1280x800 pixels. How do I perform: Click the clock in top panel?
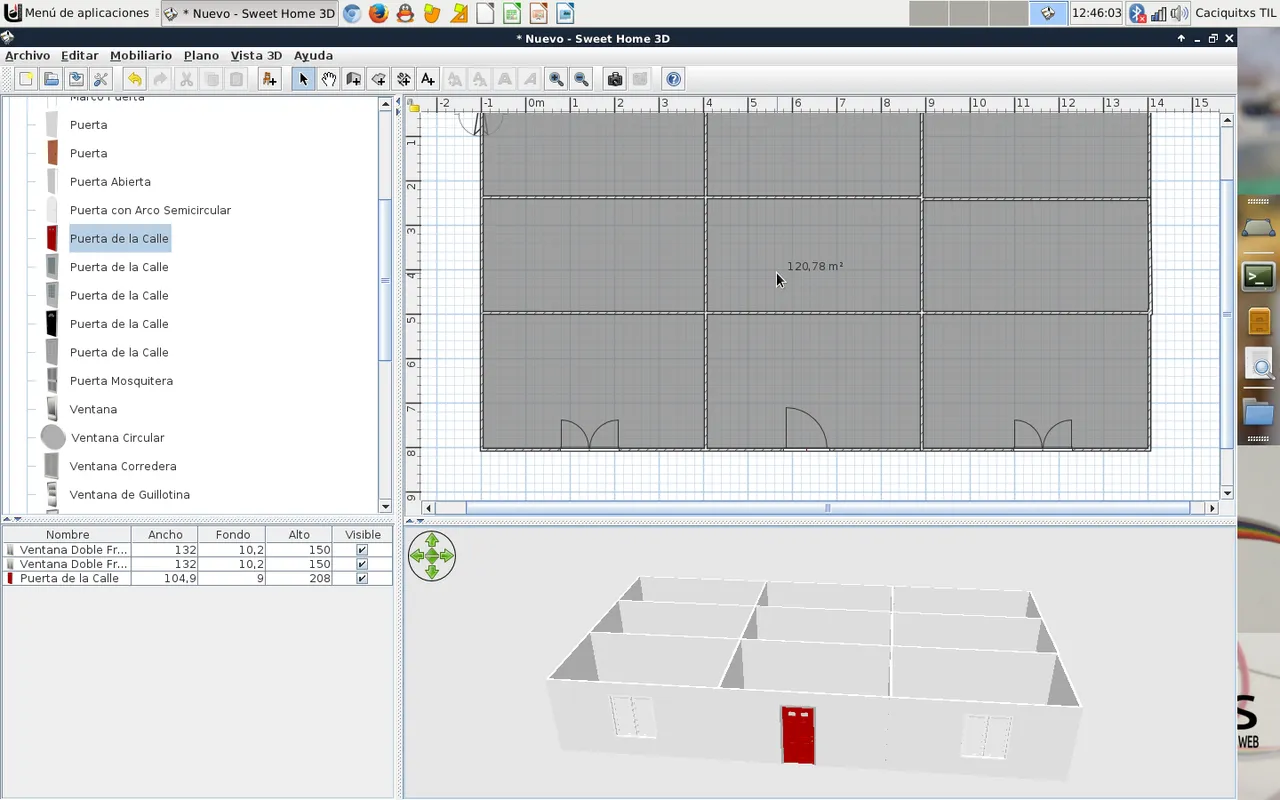coord(1096,13)
